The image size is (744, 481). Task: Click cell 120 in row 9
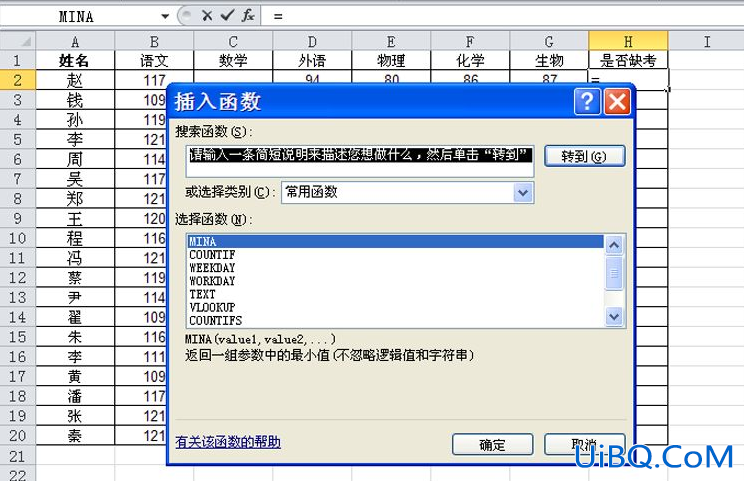141,218
